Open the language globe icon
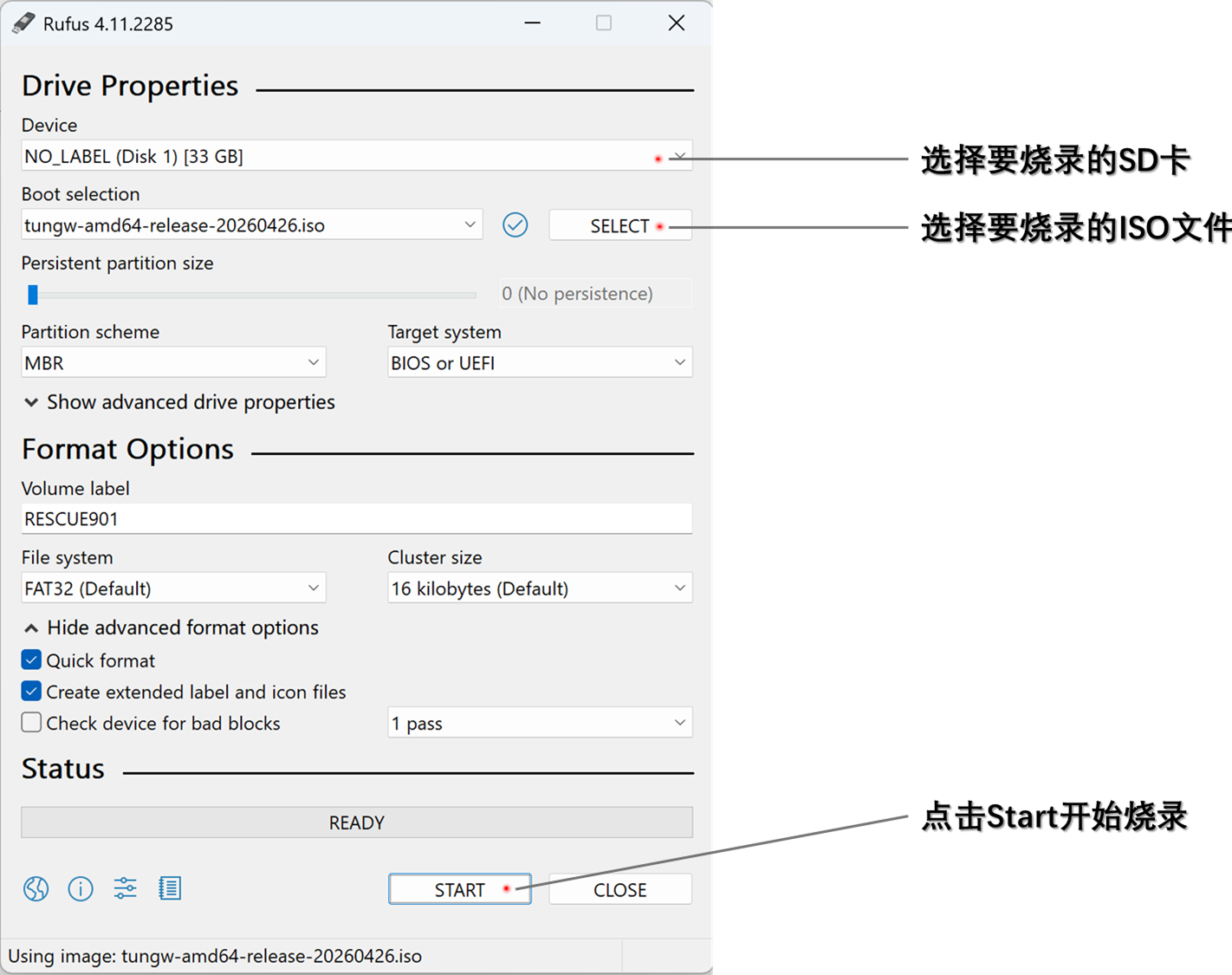1232x975 pixels. coord(36,888)
